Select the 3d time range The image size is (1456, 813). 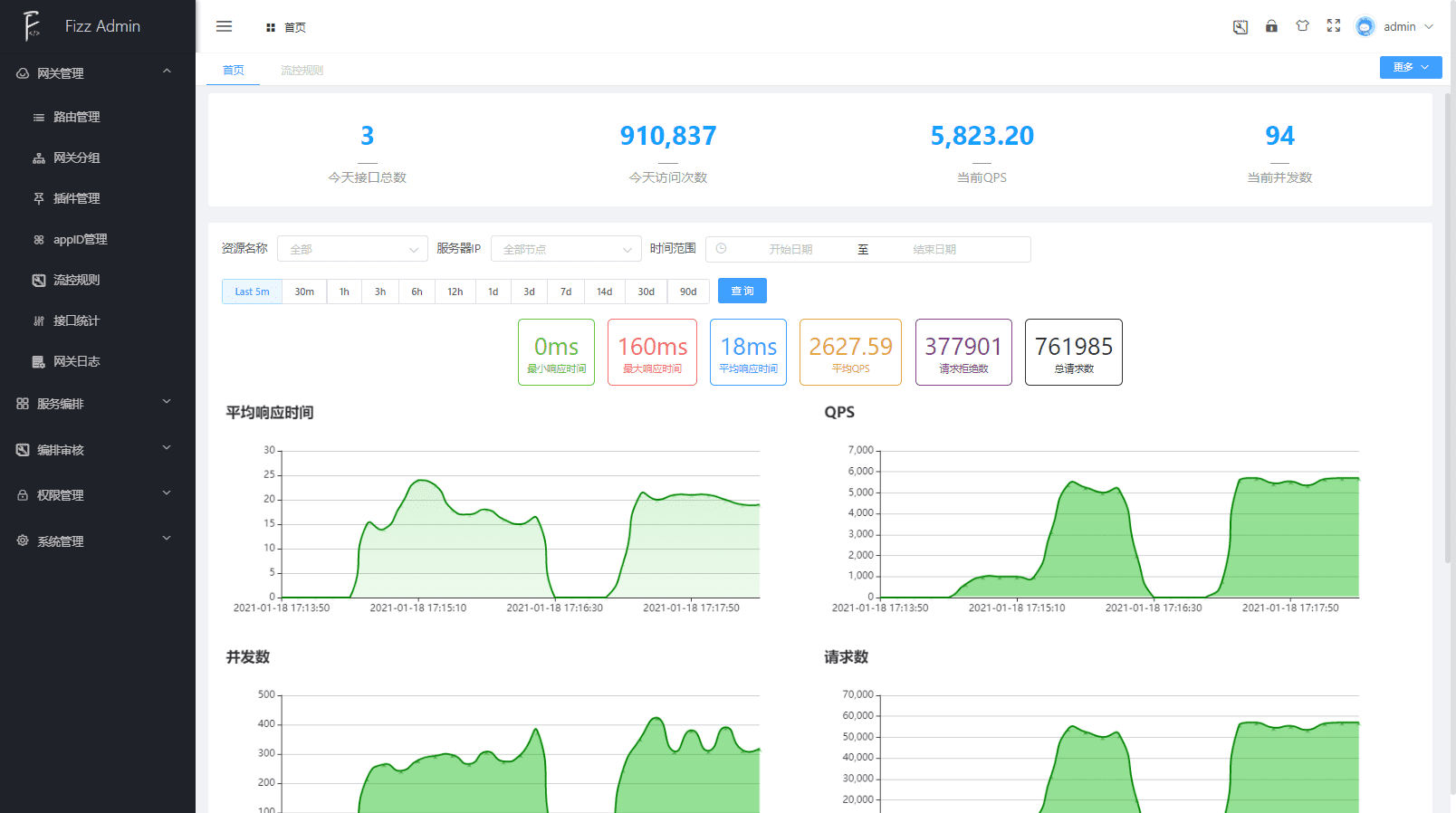point(530,292)
